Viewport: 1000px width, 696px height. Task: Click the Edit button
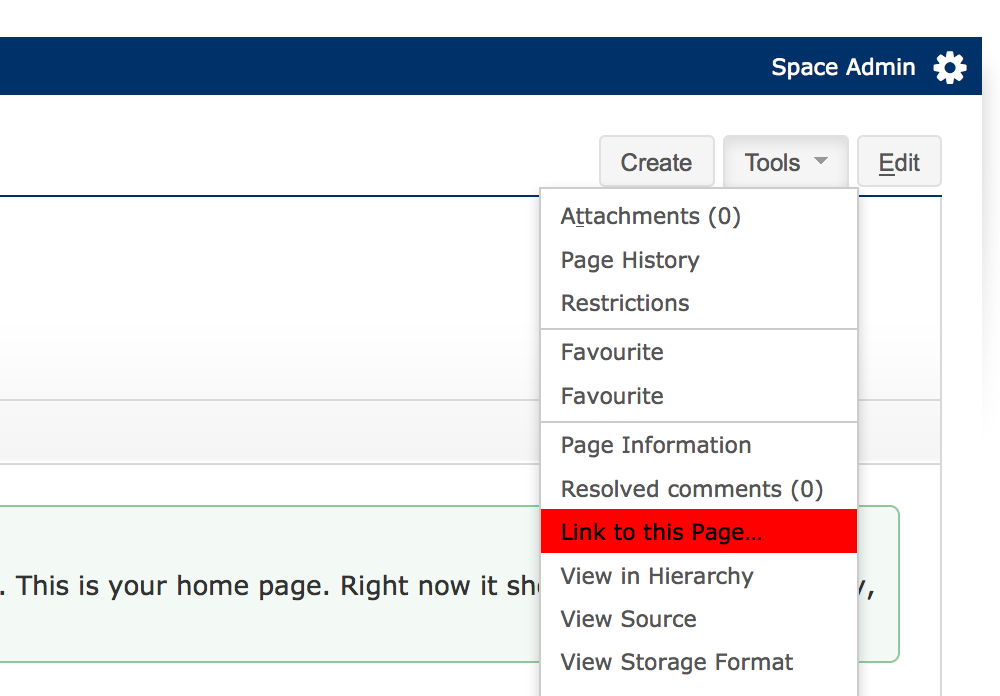point(899,163)
